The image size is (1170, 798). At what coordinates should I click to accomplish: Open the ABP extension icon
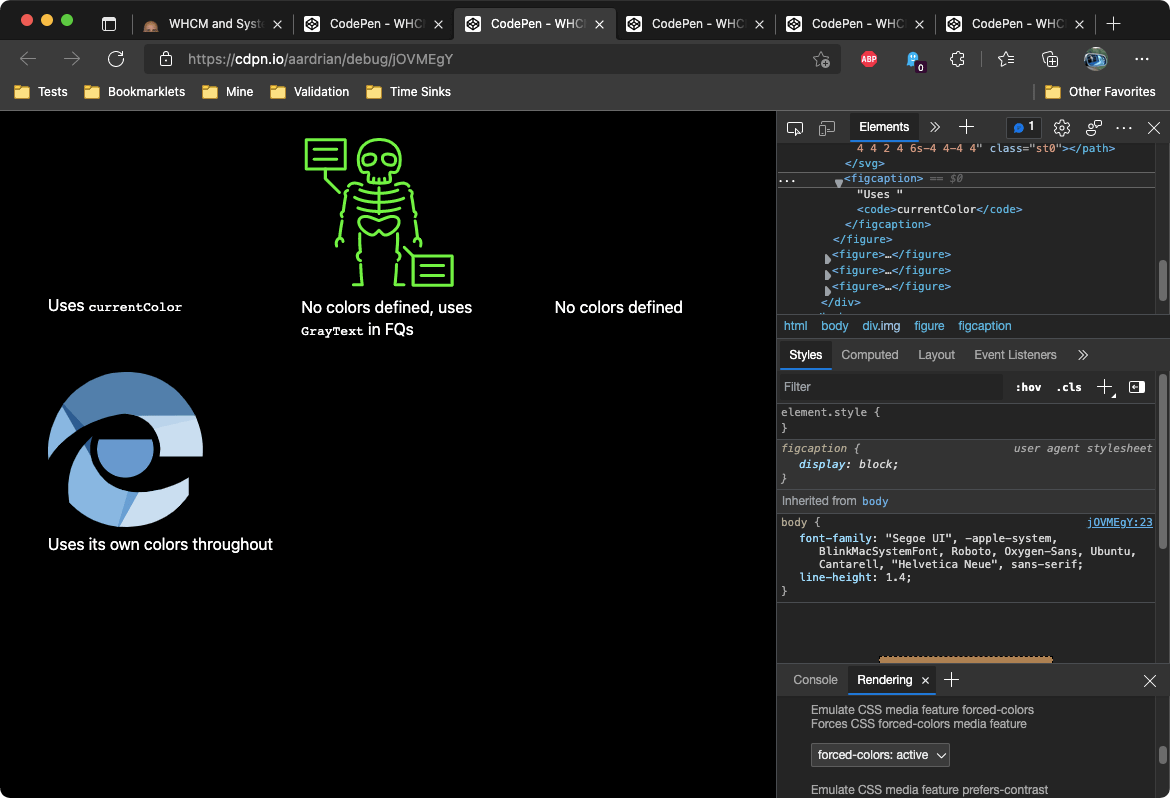click(x=869, y=59)
